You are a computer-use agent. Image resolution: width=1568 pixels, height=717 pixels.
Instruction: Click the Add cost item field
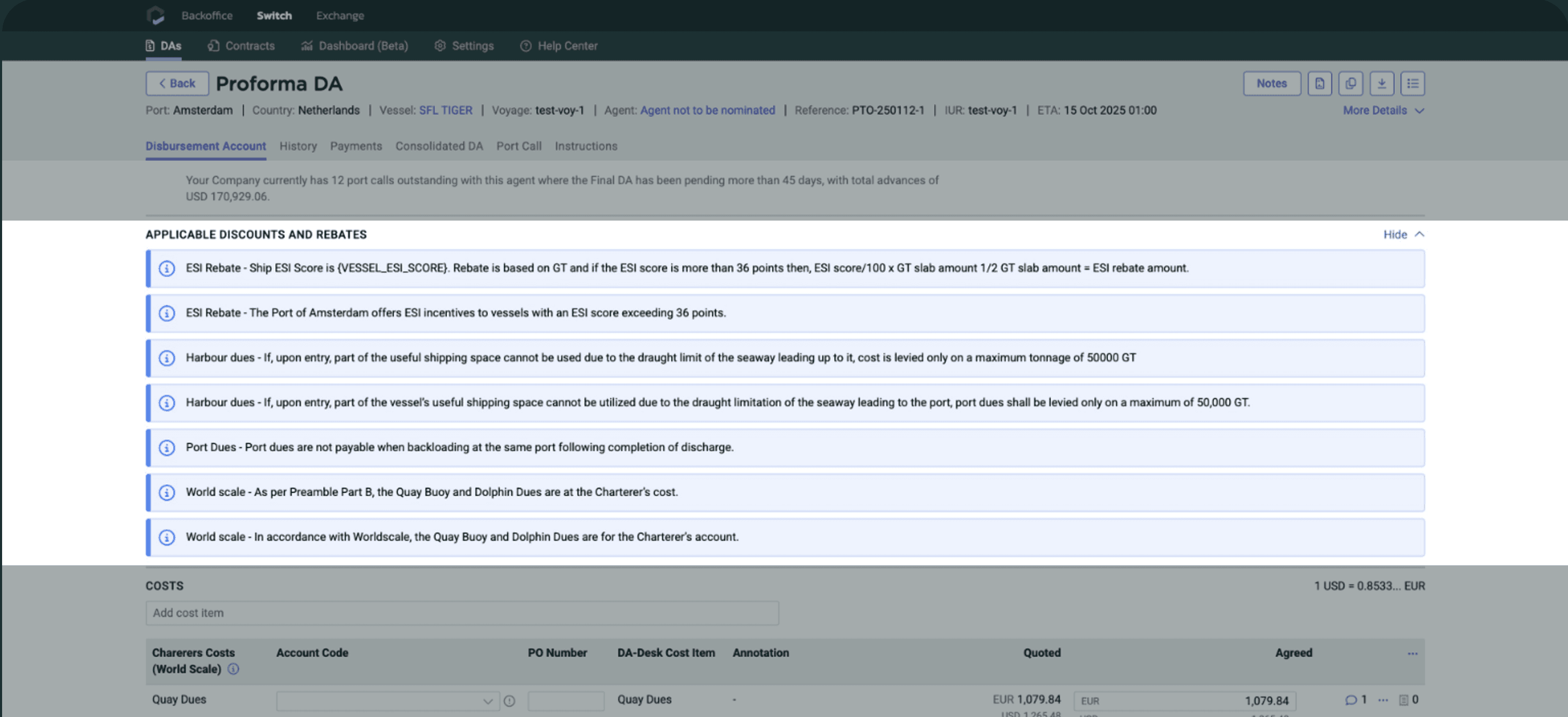tap(461, 613)
